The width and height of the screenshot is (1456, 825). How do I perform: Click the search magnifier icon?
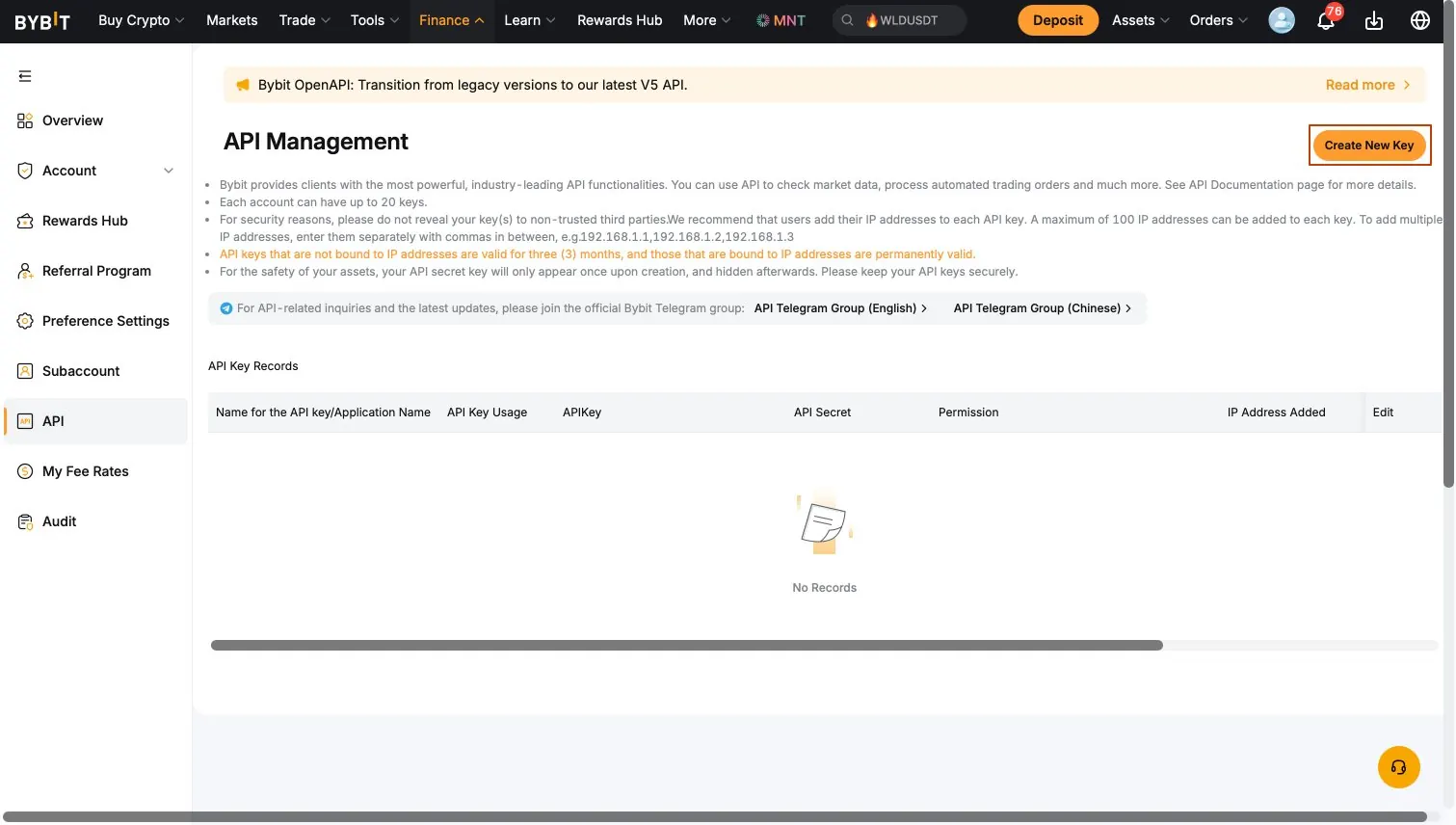point(847,20)
